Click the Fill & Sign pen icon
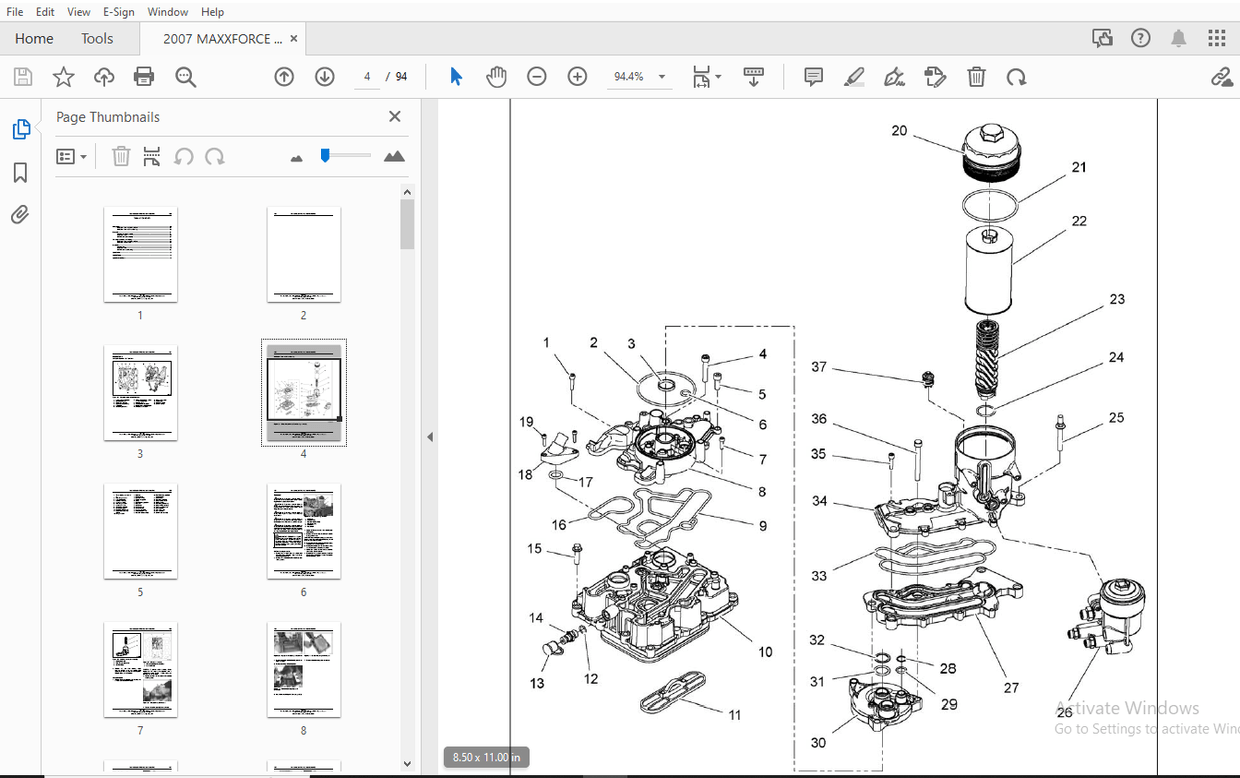 (894, 76)
